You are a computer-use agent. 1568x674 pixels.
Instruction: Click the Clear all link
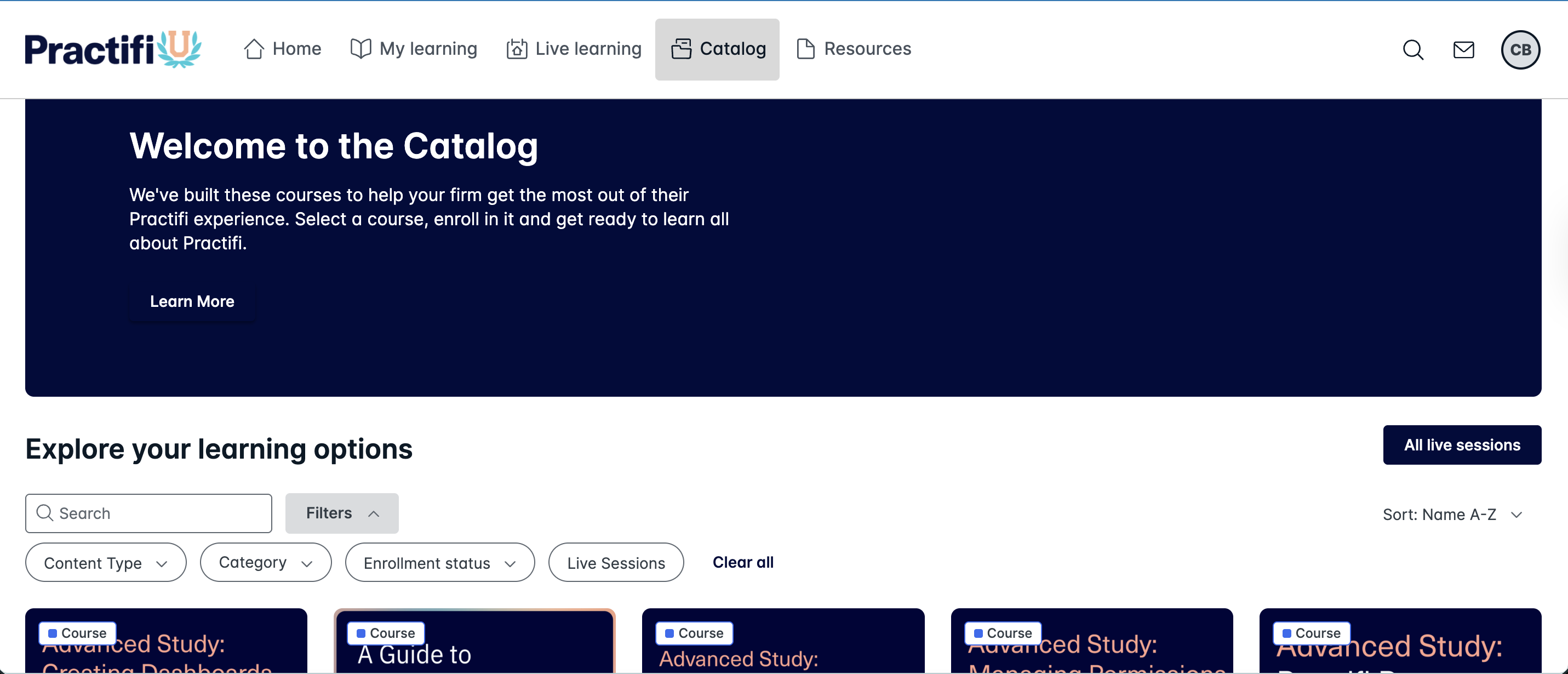coord(742,562)
